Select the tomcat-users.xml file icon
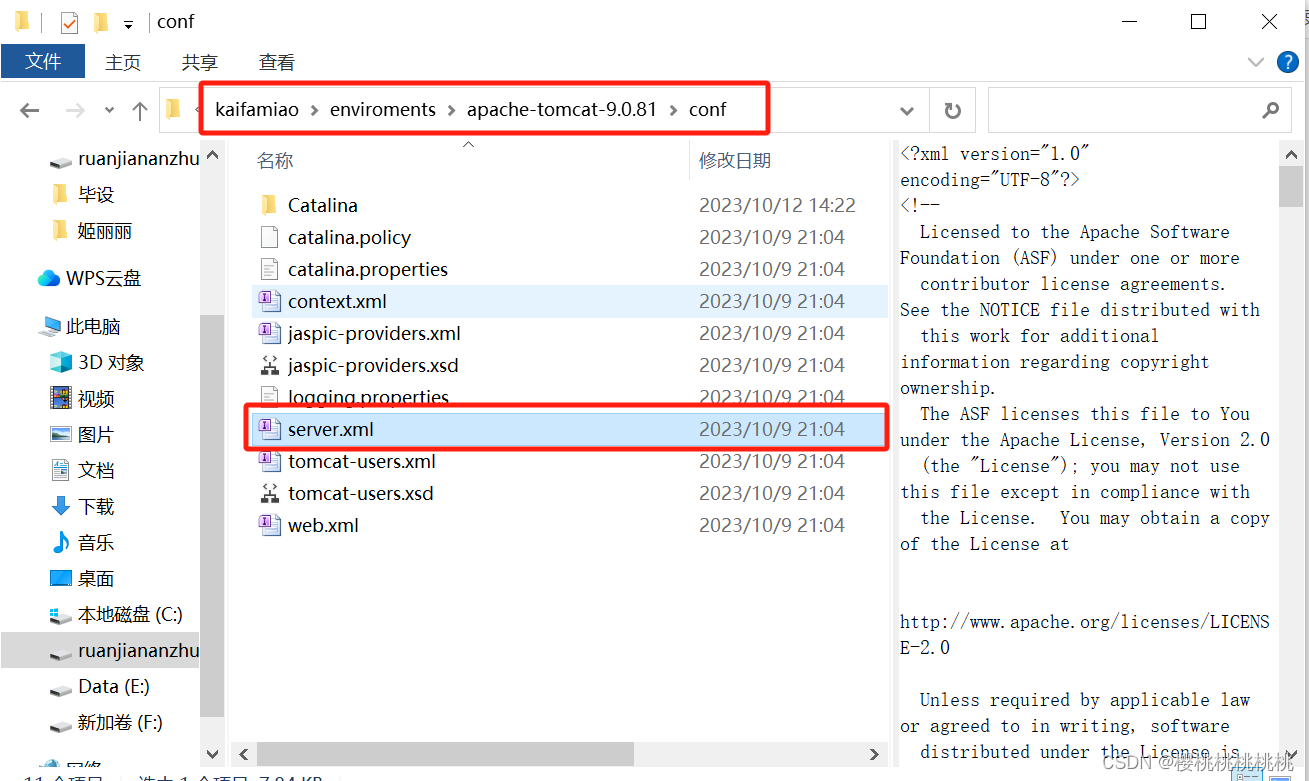This screenshot has width=1309, height=781. tap(268, 461)
